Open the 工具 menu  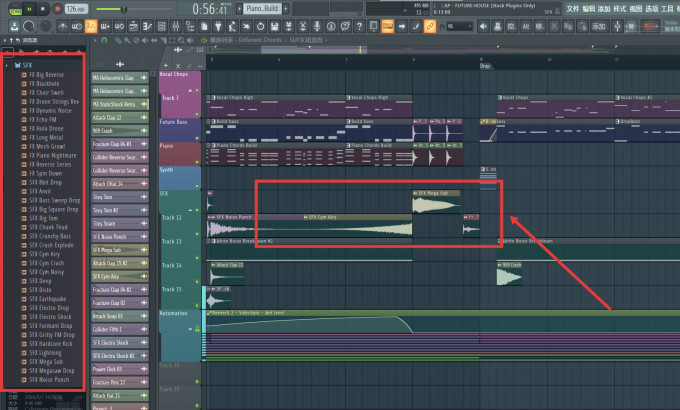click(x=667, y=9)
